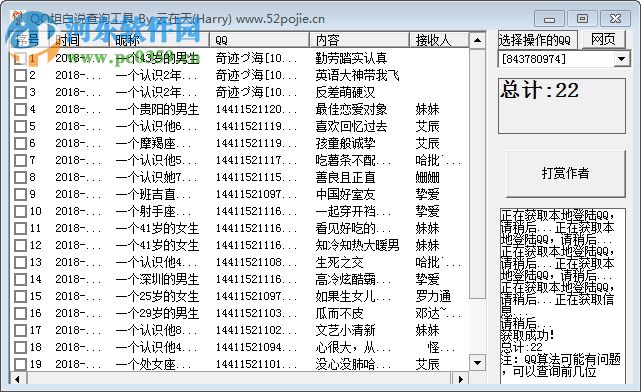This screenshot has height=392, width=641.
Task: Select the row 13 checkbox
Action: (20, 262)
